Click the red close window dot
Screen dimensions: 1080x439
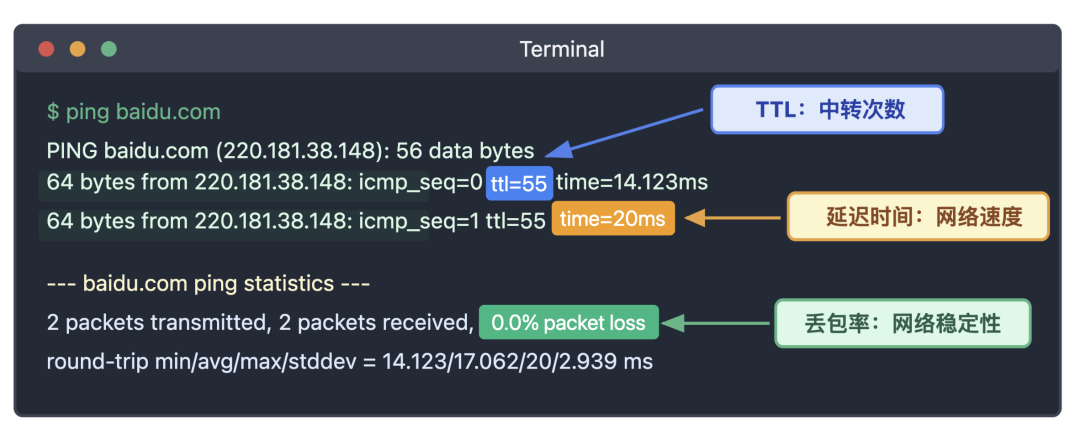[46, 49]
